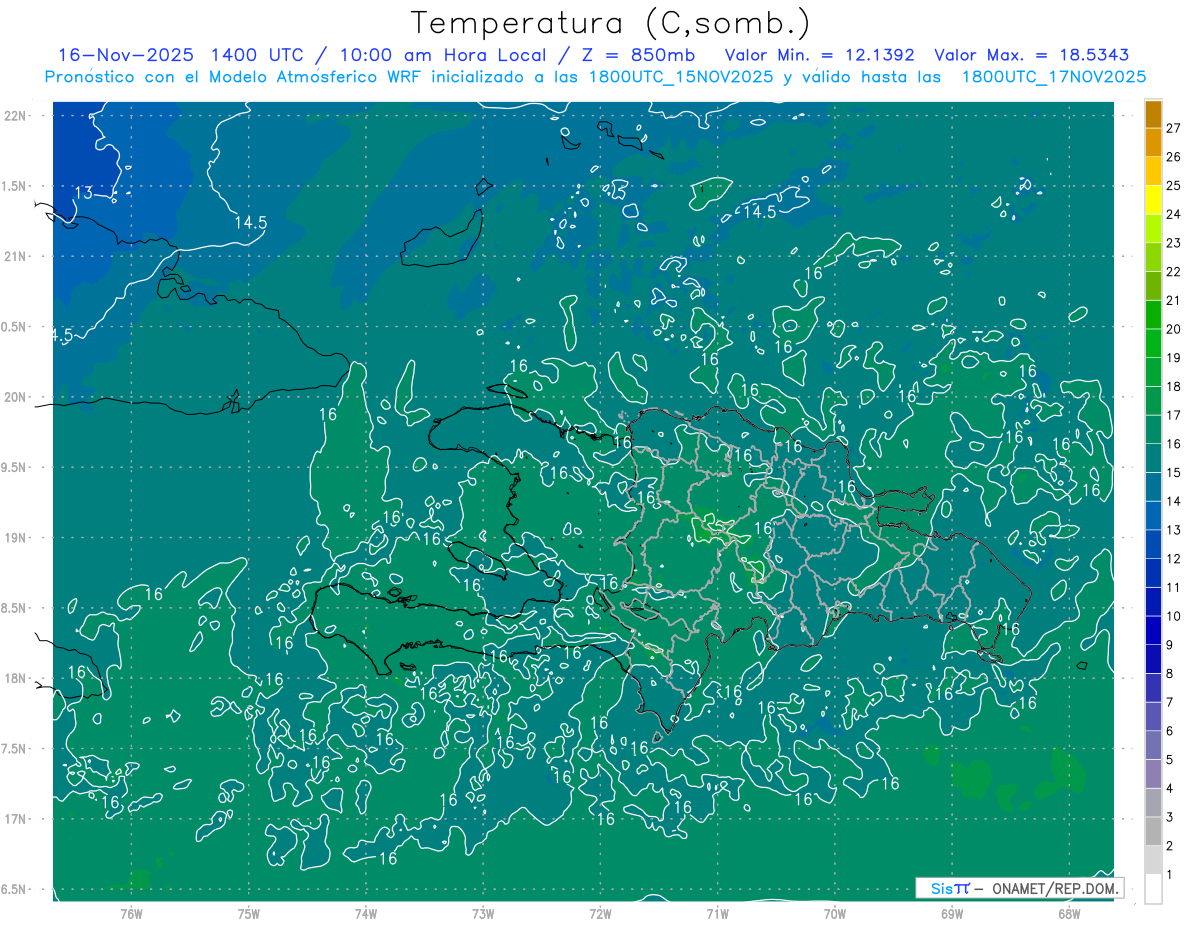
Task: Click longitude axis label "71W"
Action: pos(717,913)
